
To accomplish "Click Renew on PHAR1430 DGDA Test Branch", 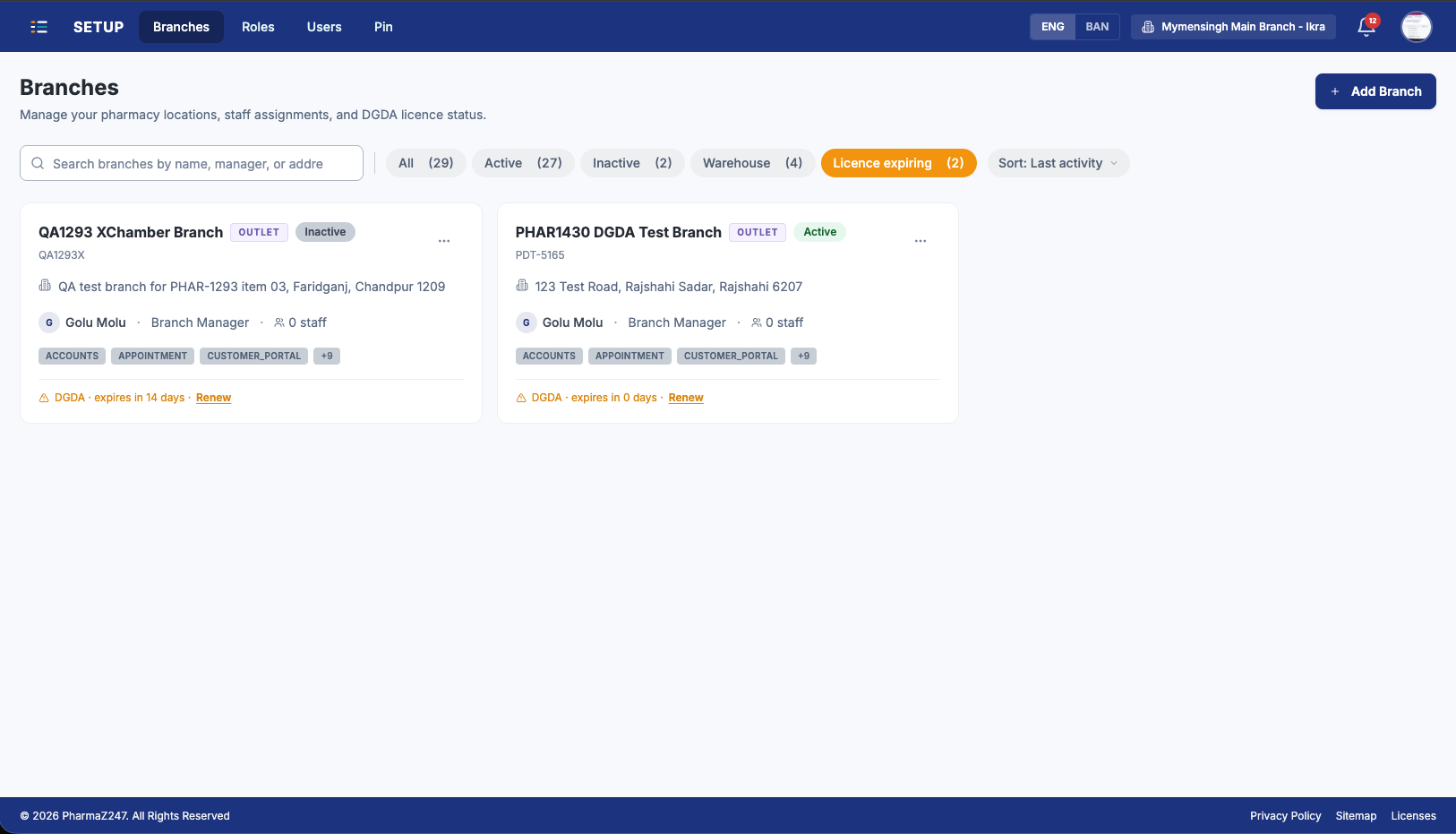I will point(686,398).
